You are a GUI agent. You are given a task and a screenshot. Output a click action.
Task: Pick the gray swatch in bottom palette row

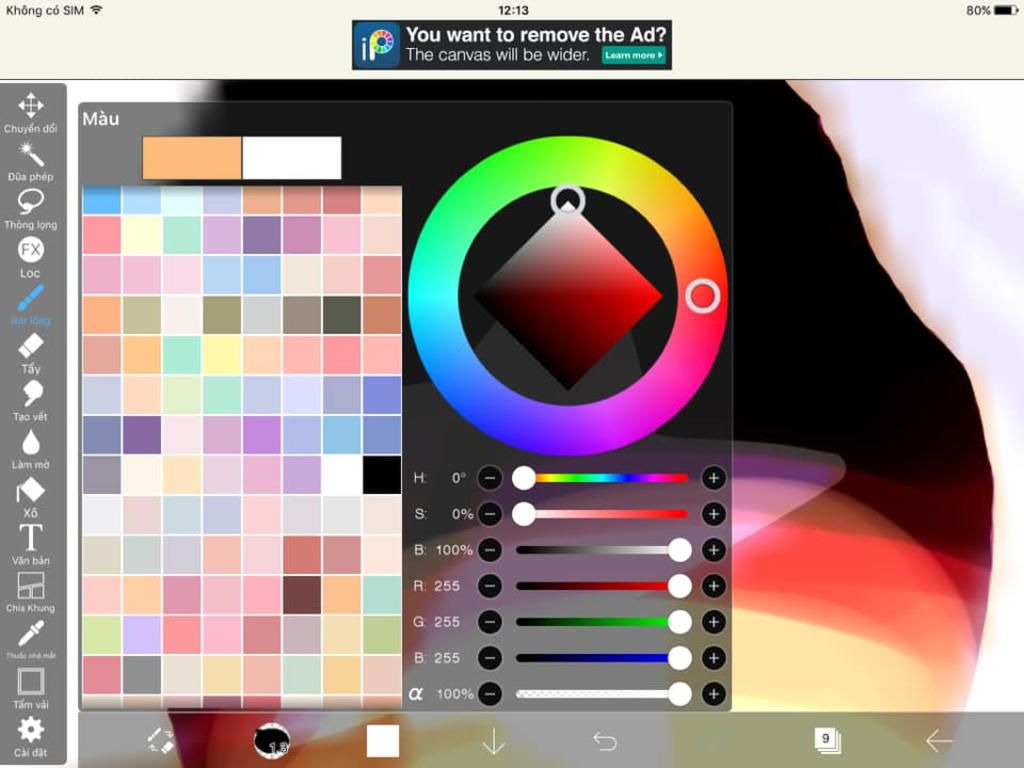pyautogui.click(x=141, y=675)
